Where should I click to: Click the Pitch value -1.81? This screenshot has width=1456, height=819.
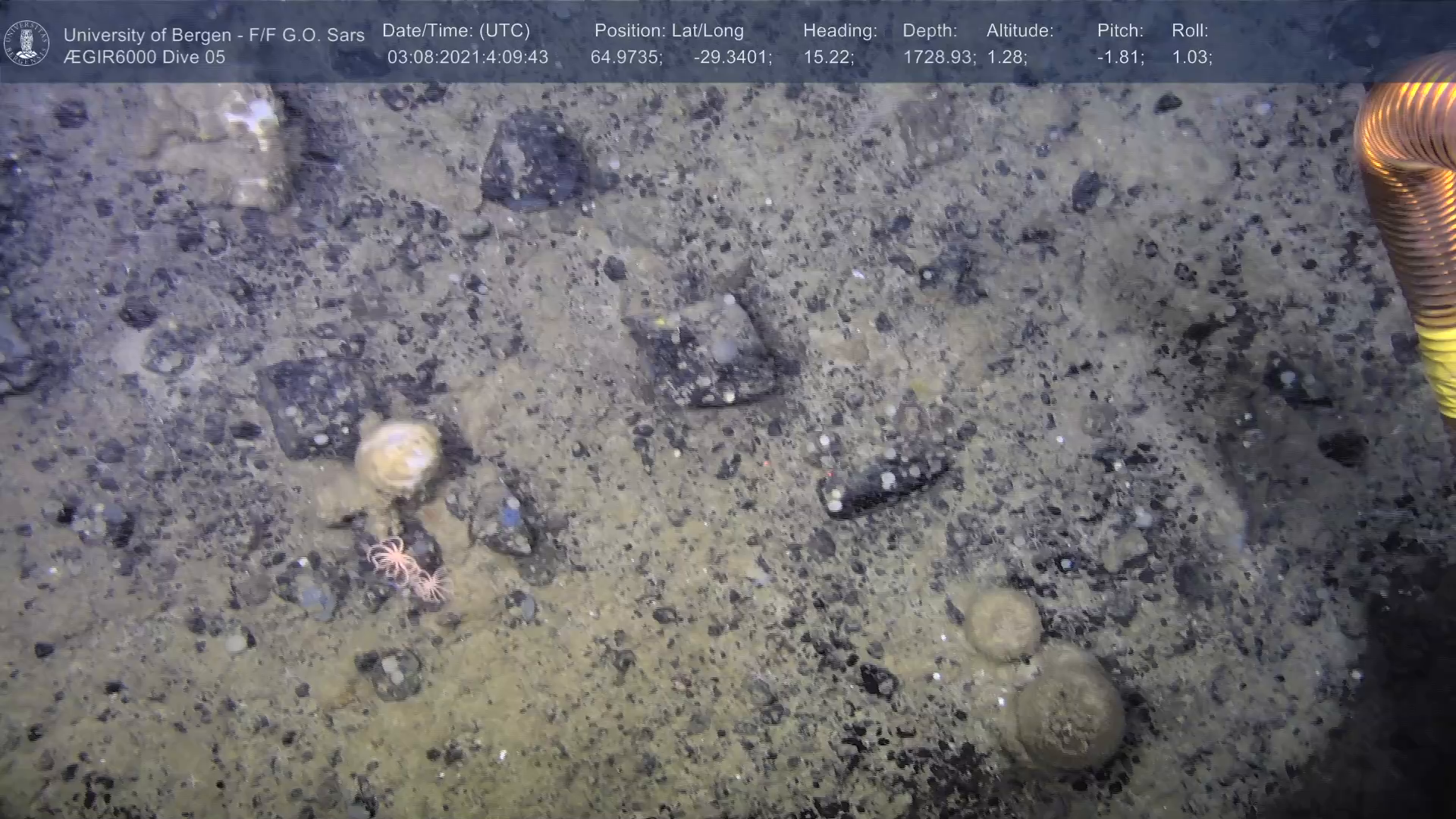pyautogui.click(x=1120, y=58)
